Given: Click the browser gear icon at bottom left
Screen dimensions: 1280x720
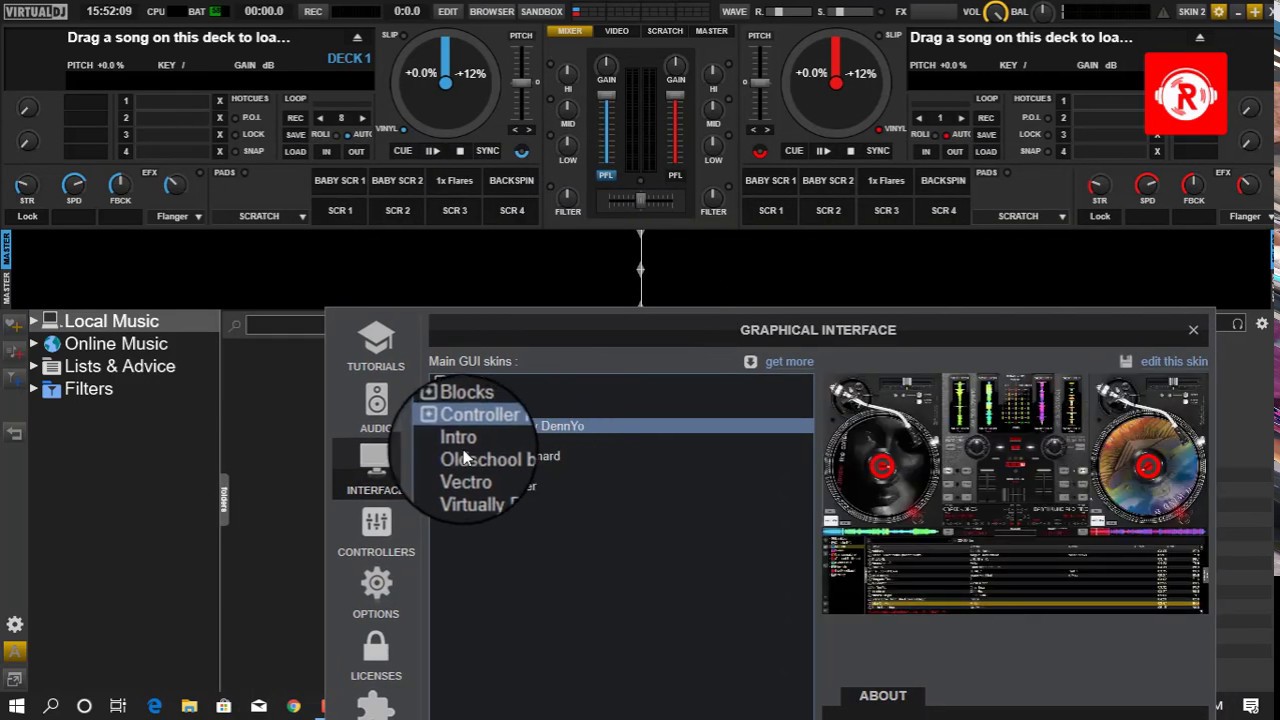Looking at the screenshot, I should (x=15, y=624).
